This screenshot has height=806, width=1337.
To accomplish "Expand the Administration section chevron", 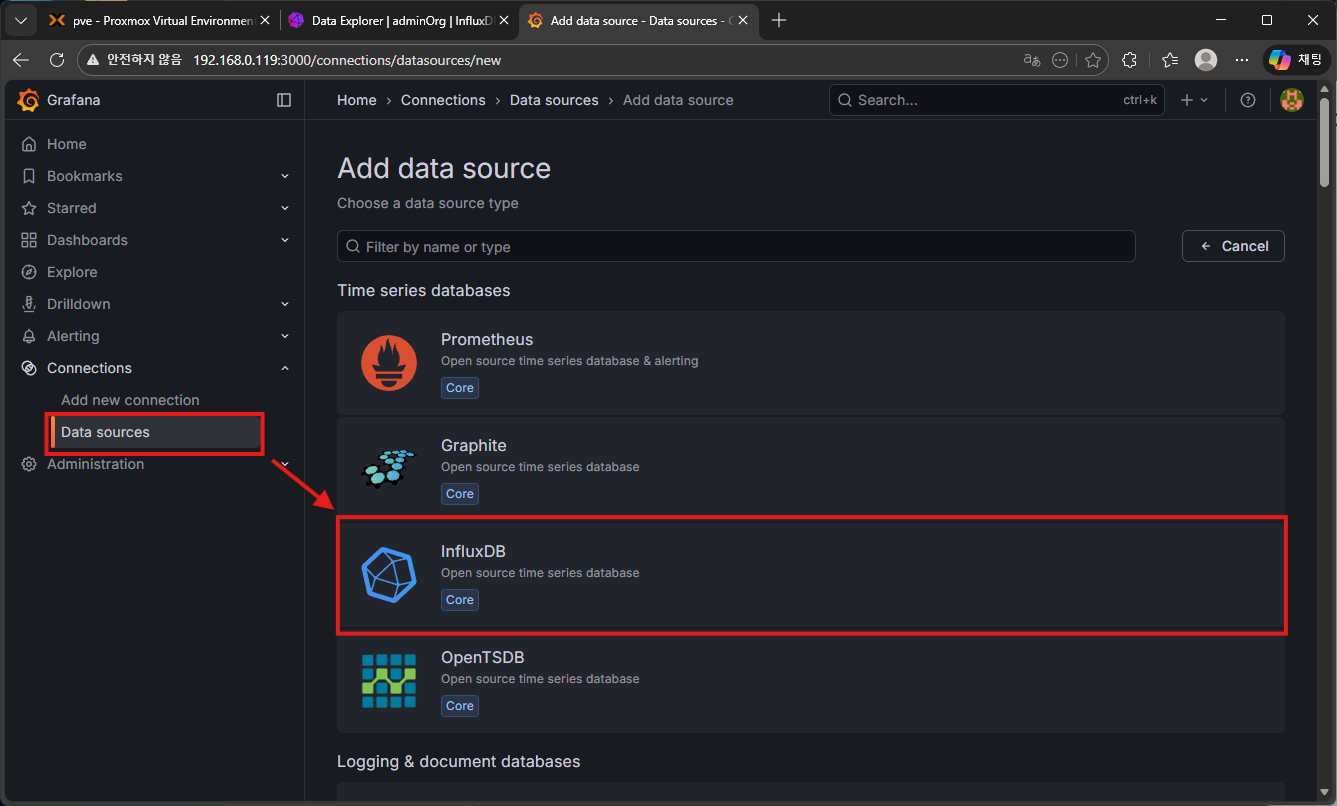I will 285,464.
